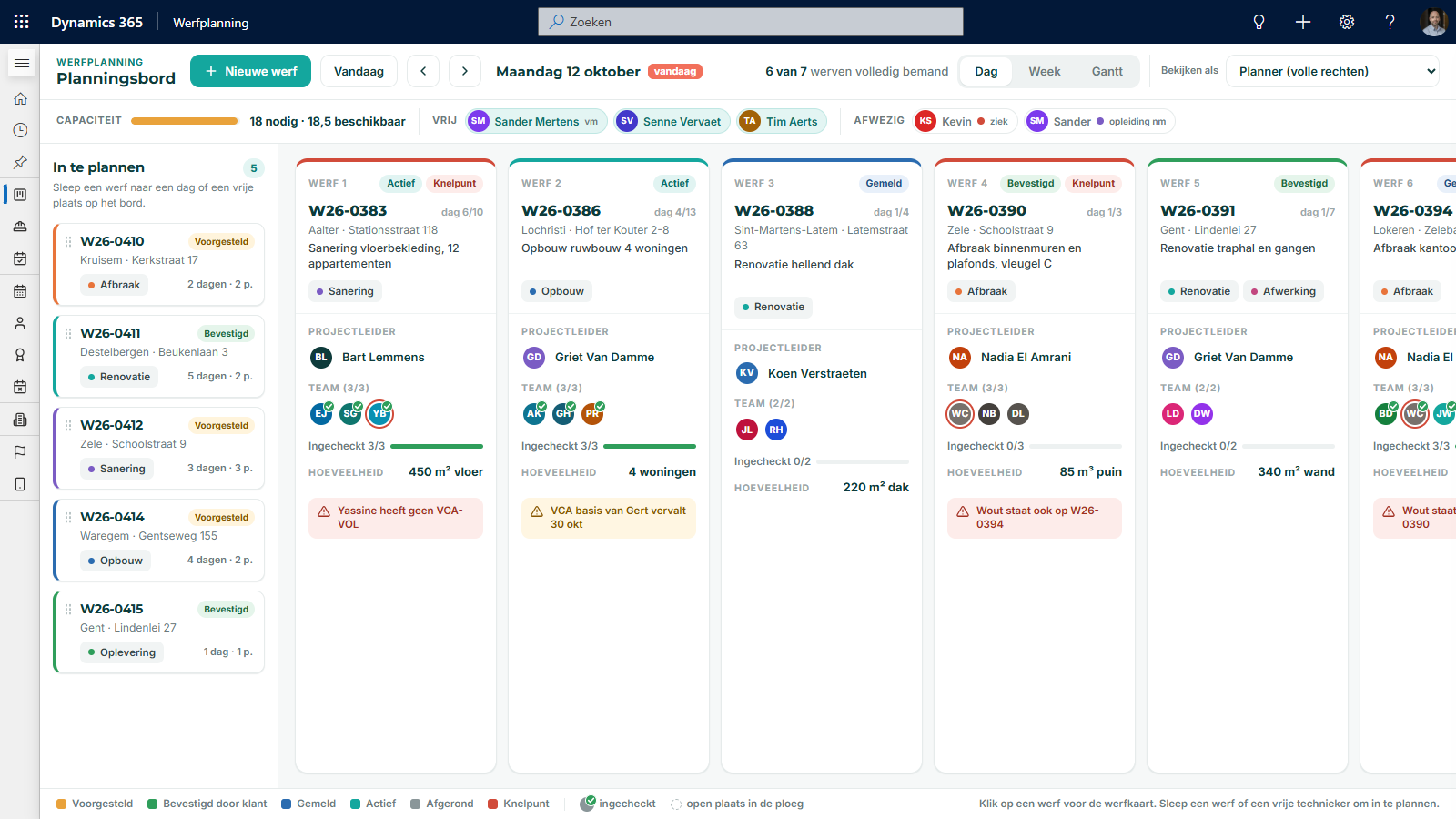Click Yassine YB avatar in W26-0383 team
The width and height of the screenshot is (1456, 819).
(379, 414)
